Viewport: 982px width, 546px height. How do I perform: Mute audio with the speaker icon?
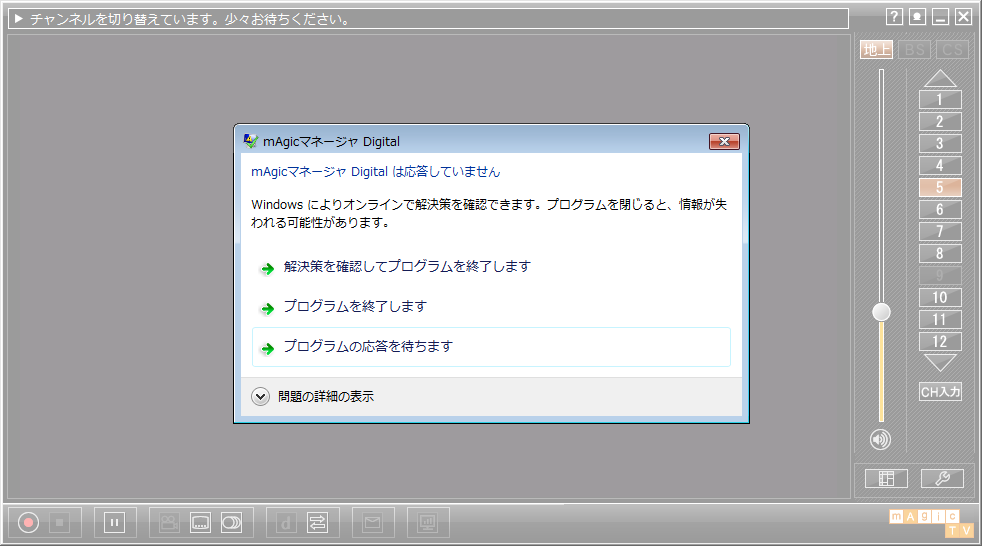(881, 440)
